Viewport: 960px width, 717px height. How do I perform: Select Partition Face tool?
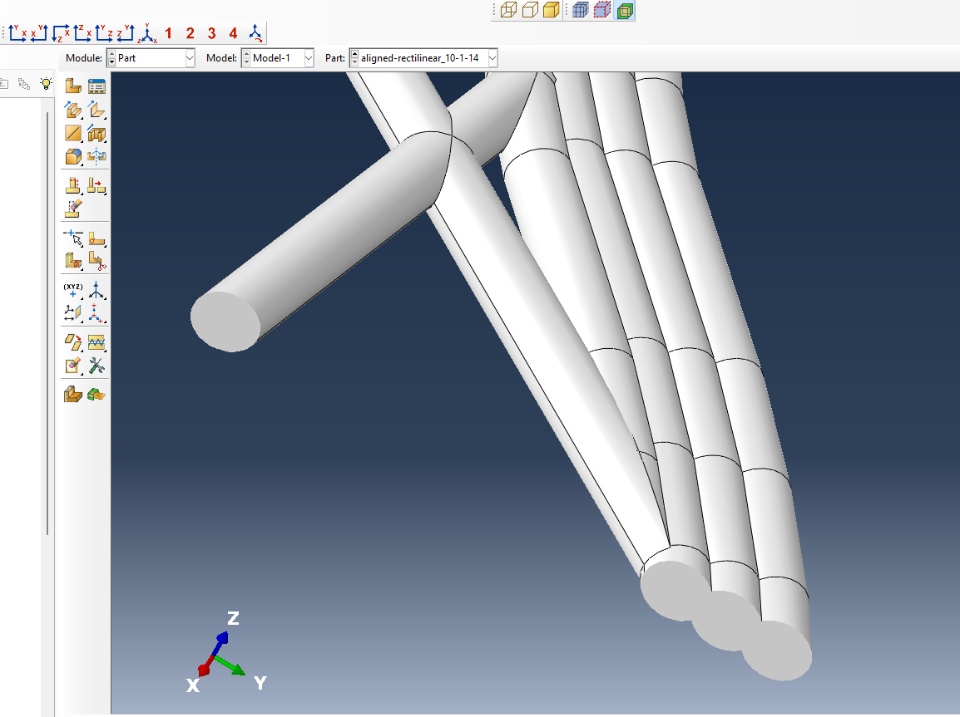[97, 238]
